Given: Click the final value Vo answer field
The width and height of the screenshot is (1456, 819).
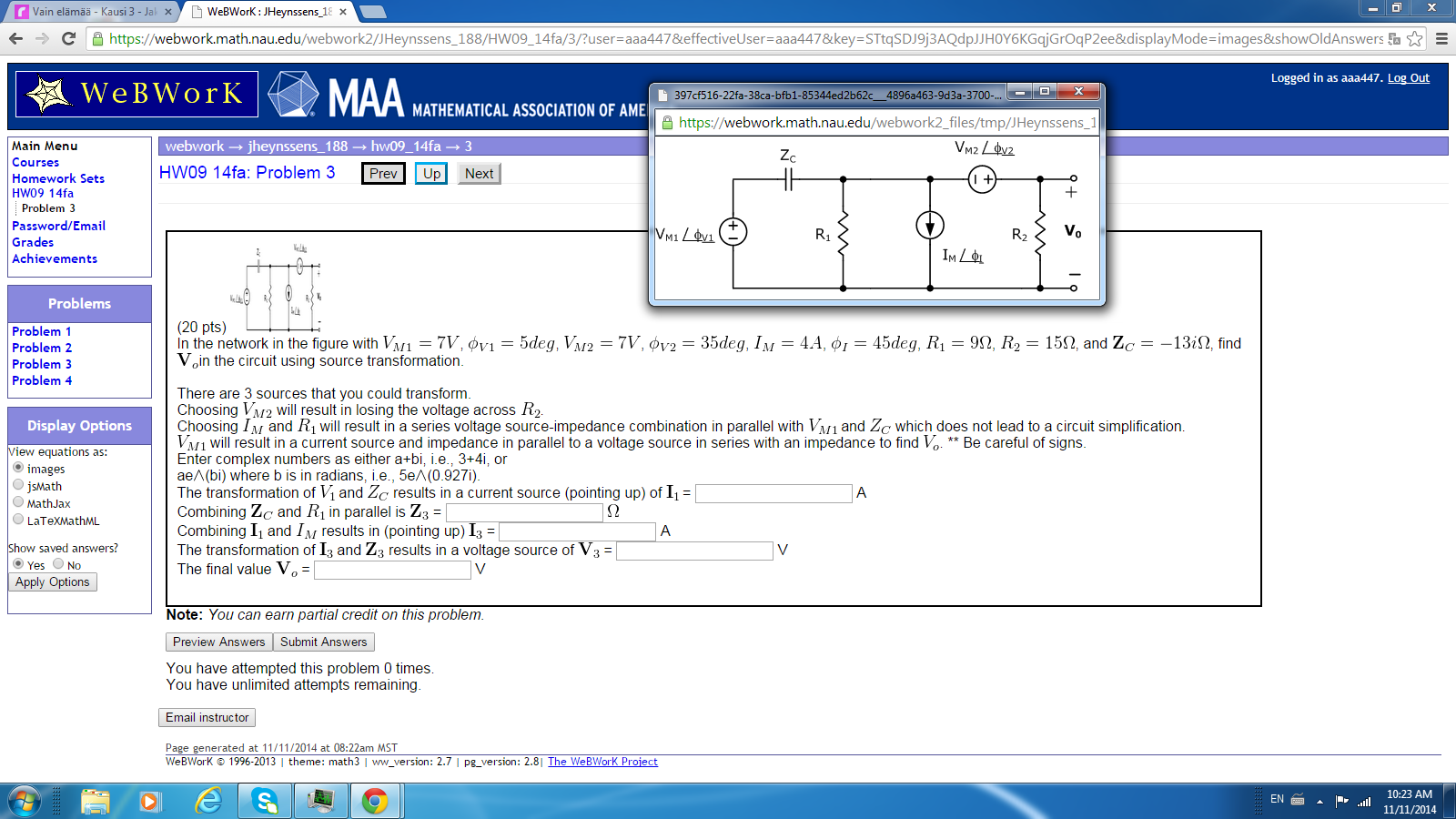Looking at the screenshot, I should tap(391, 570).
